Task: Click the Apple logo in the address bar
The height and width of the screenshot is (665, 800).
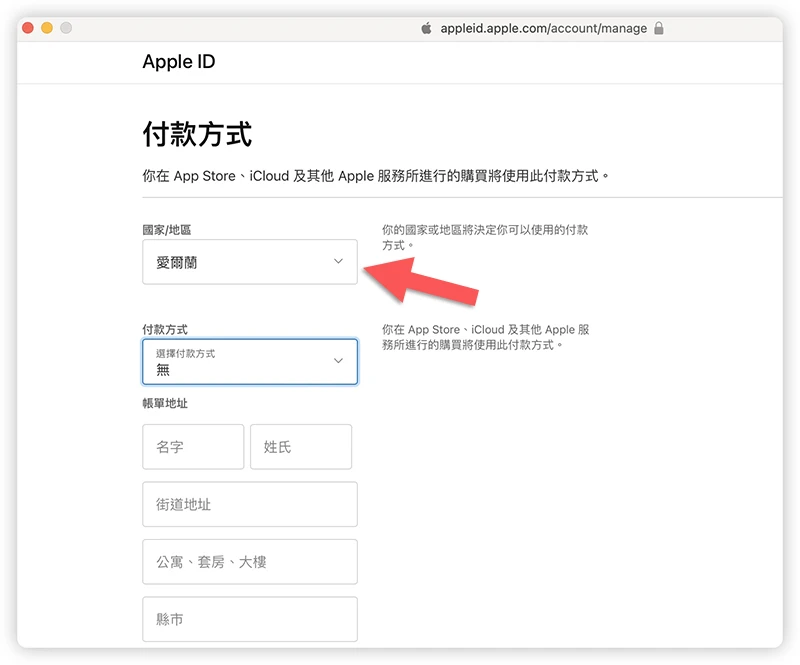Action: pos(425,29)
